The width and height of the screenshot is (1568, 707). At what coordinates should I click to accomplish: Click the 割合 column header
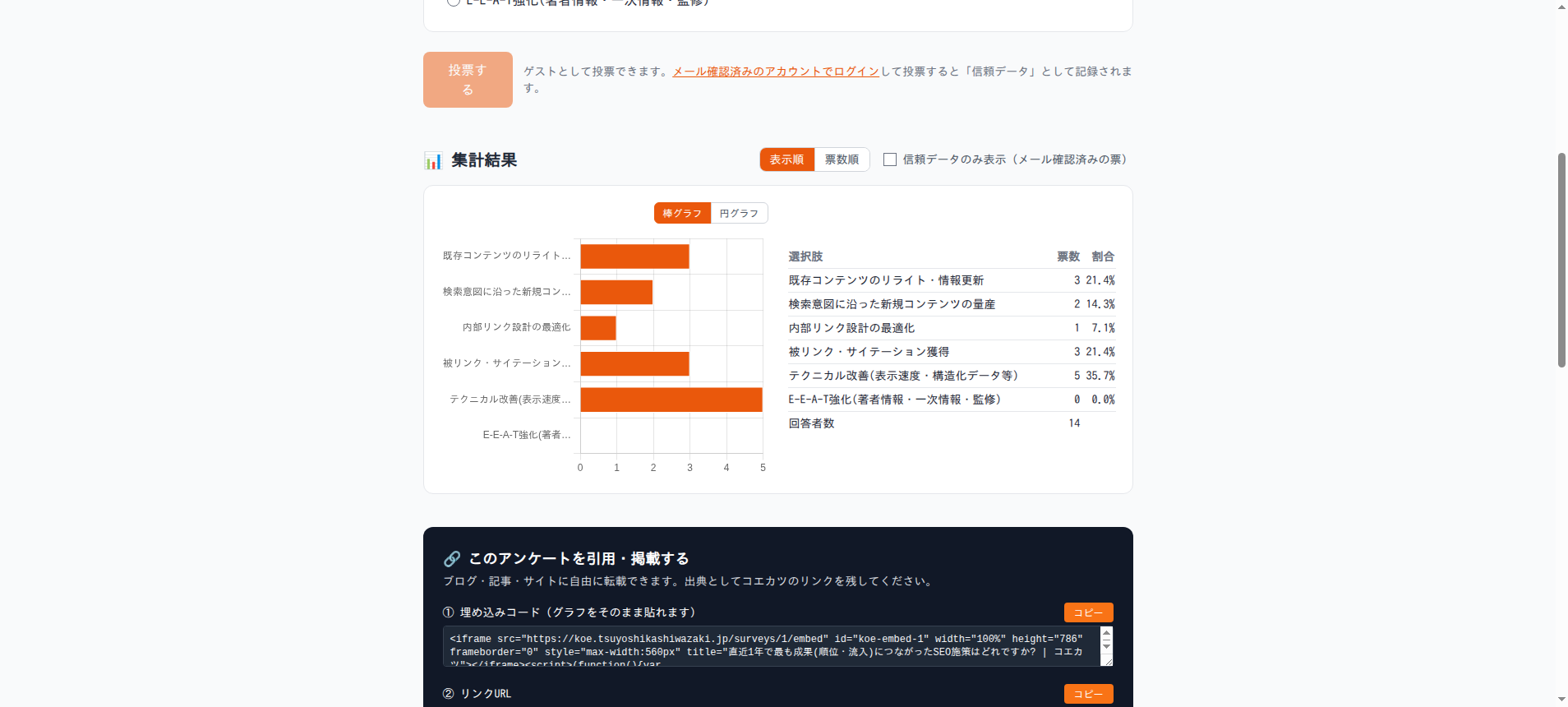point(1103,256)
